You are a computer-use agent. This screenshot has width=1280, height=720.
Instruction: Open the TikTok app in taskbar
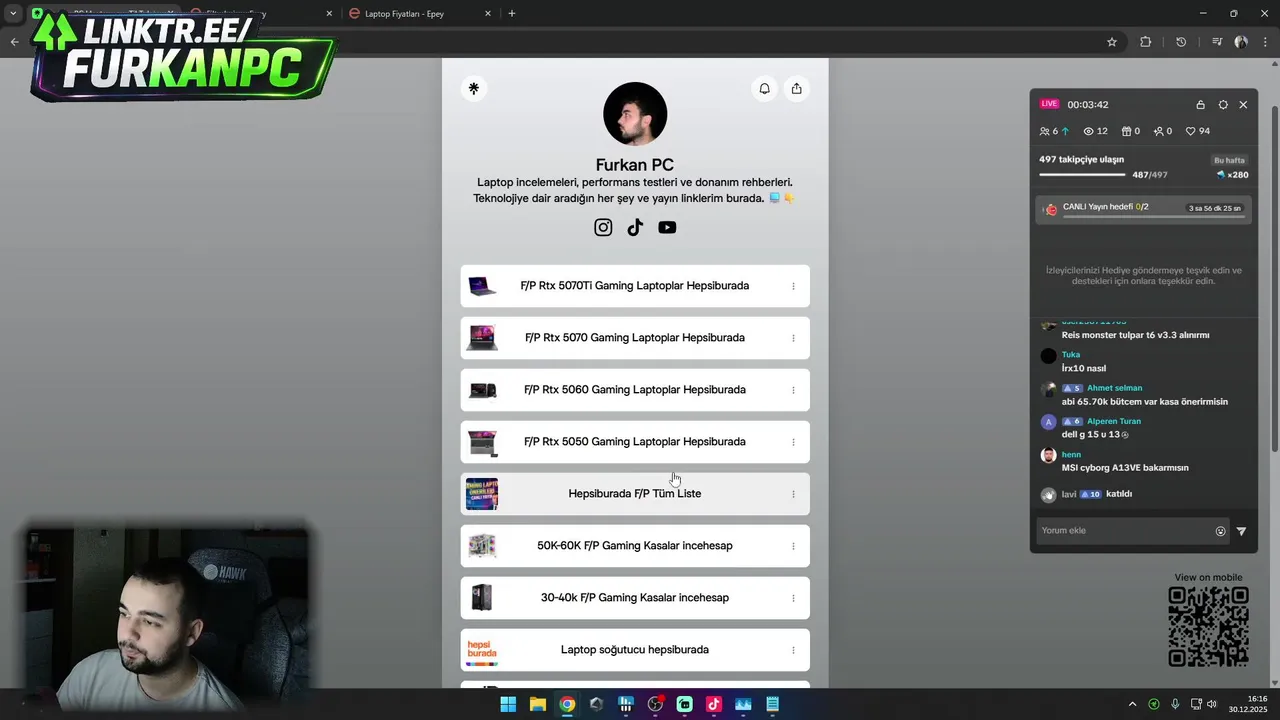click(713, 704)
